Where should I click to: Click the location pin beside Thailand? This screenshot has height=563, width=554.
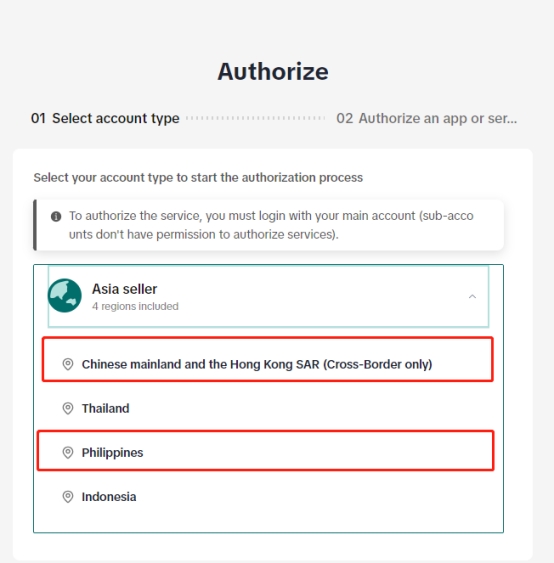coord(68,408)
